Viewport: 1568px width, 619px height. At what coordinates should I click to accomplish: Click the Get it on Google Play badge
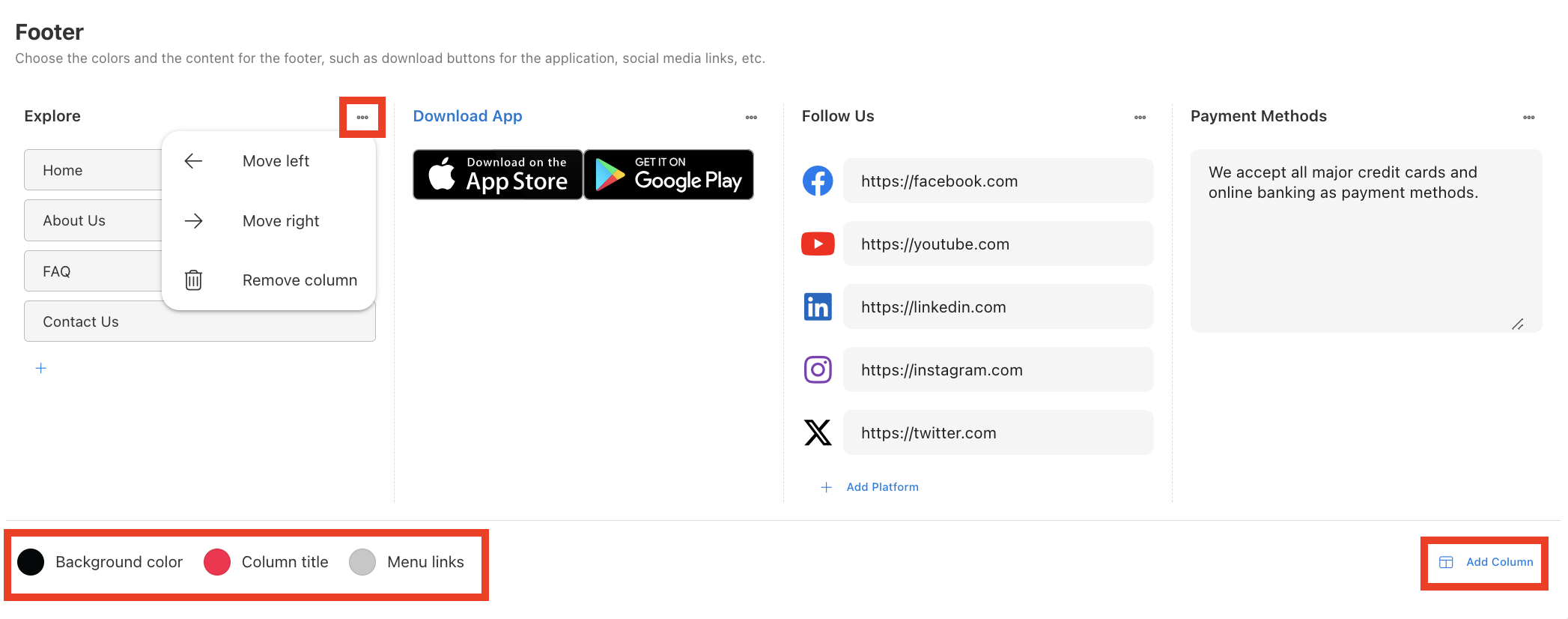[x=669, y=175]
